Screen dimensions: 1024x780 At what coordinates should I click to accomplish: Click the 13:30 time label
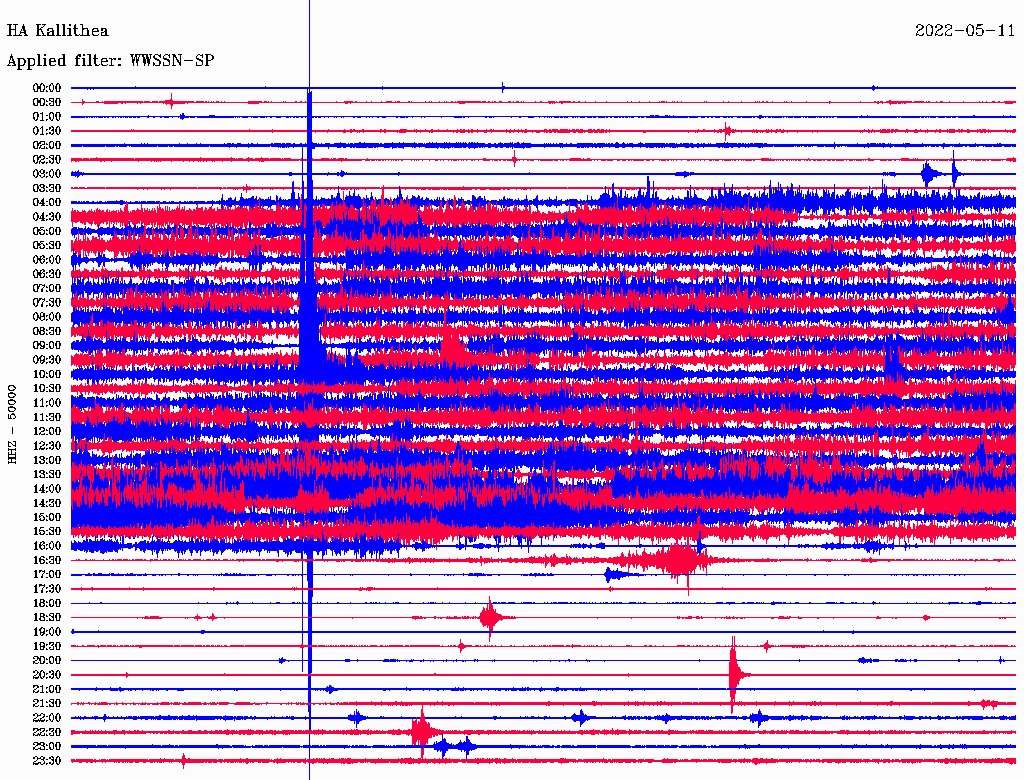(47, 475)
